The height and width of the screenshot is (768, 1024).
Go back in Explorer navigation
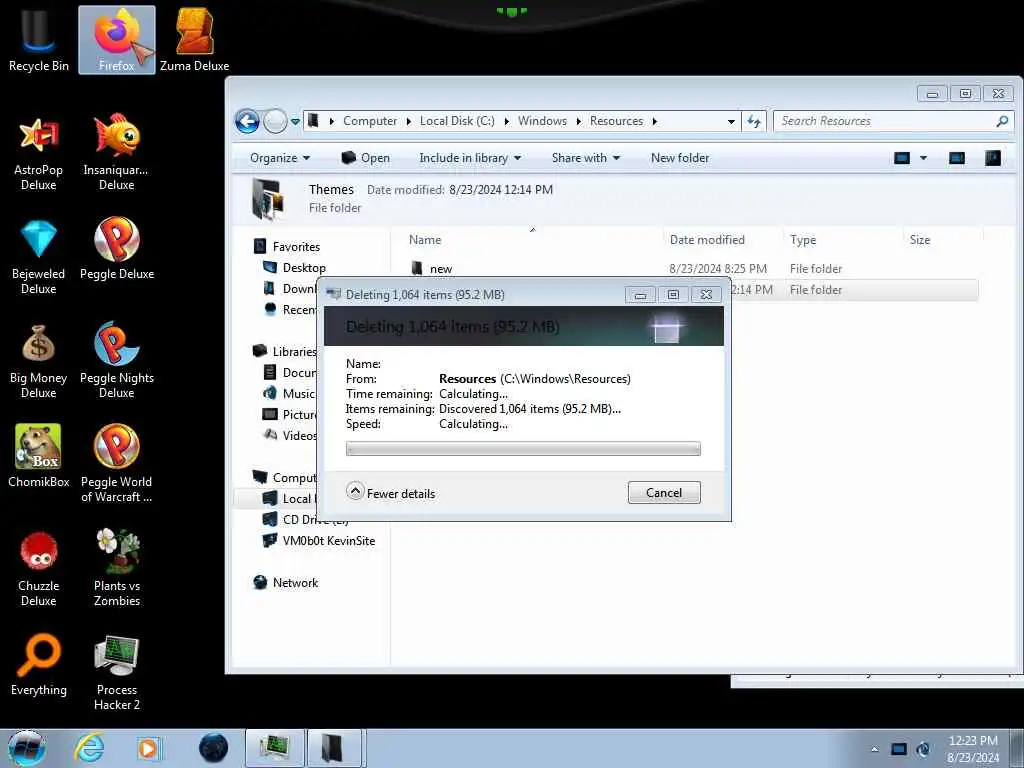click(x=248, y=121)
